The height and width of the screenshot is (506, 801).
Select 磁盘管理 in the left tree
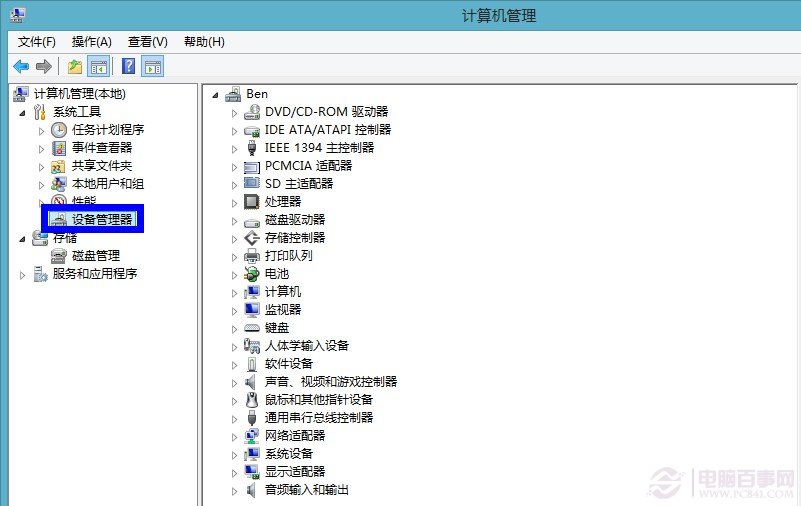point(95,256)
